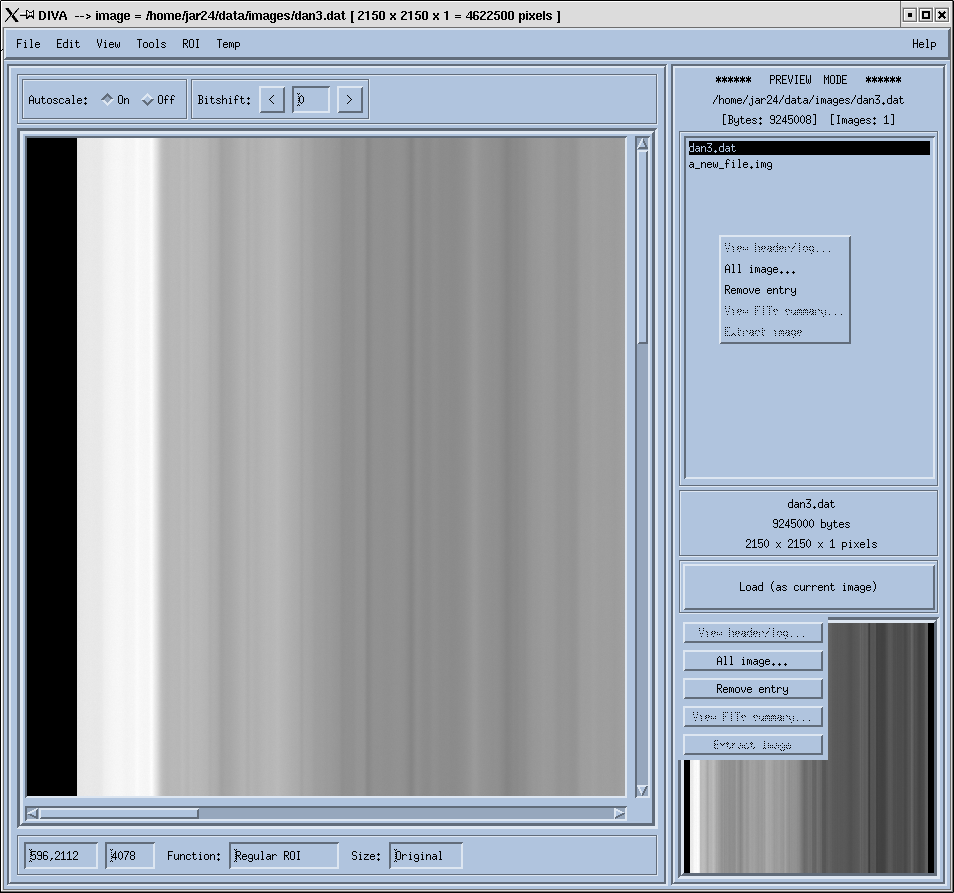Decrease bitshift with the left arrow button
Viewport: 954px width, 893px height.
[x=272, y=100]
